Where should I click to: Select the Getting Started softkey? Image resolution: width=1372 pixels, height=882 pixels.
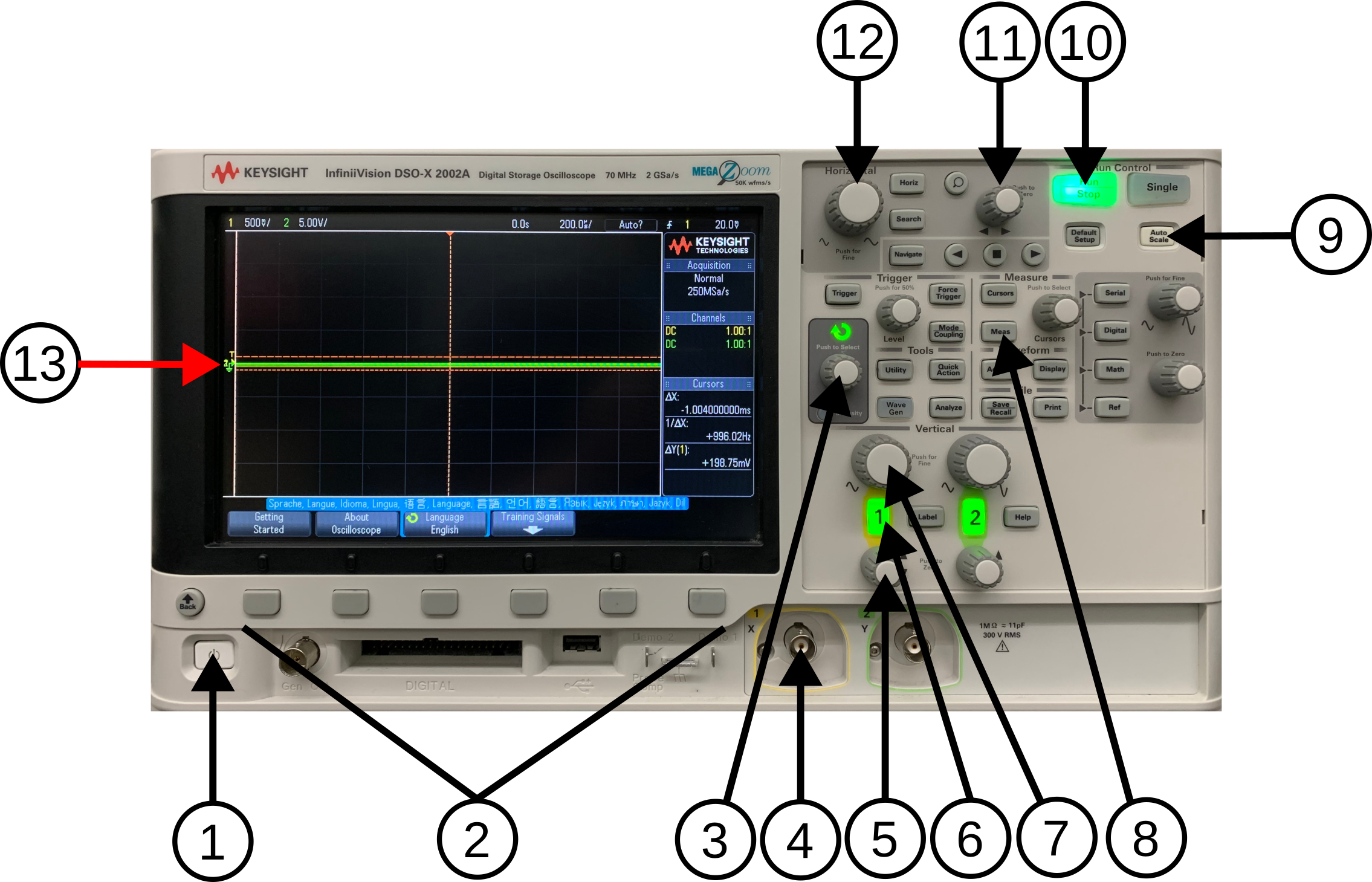268,524
